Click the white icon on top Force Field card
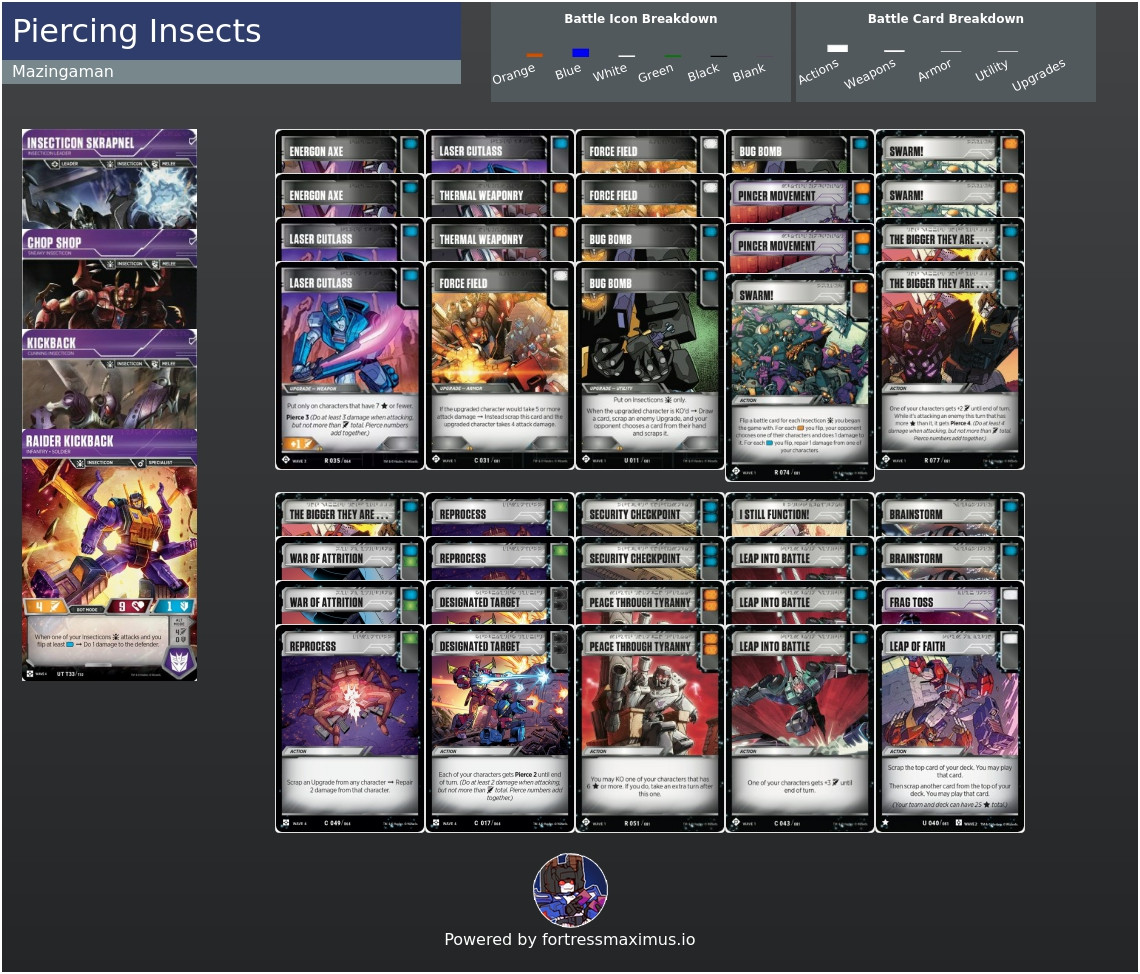Viewport: 1140px width, 974px height. (x=710, y=144)
